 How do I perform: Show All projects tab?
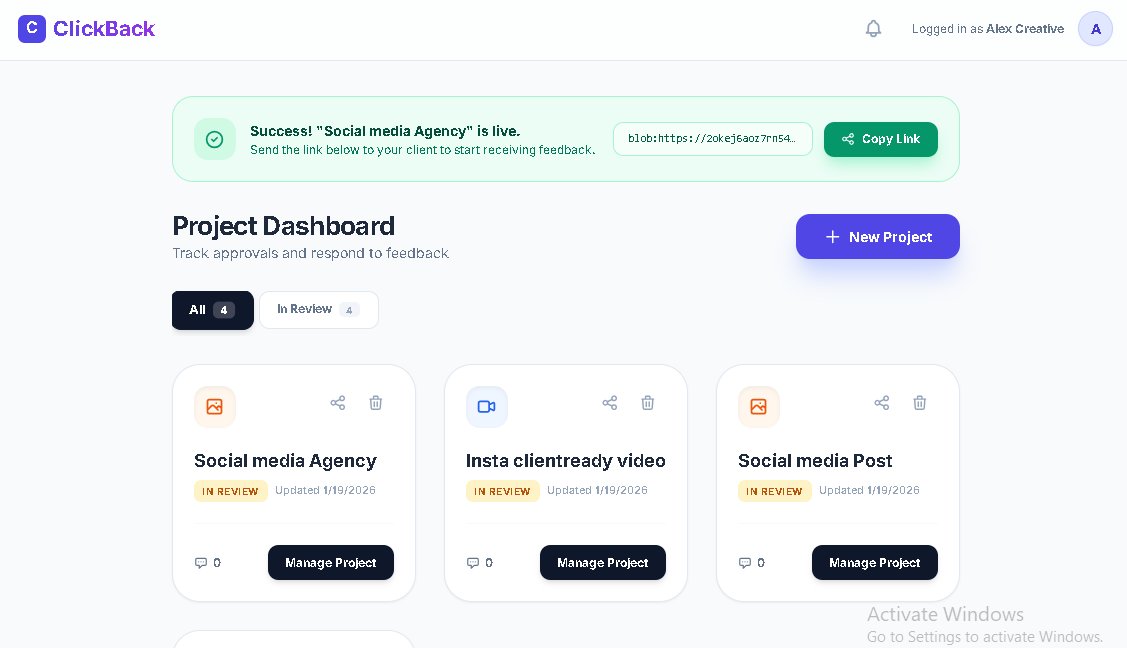(213, 310)
